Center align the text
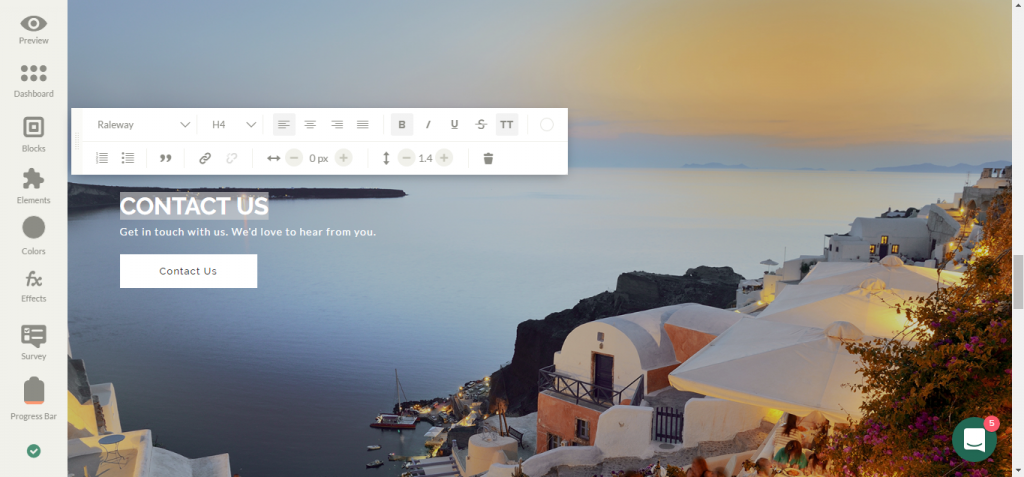This screenshot has height=477, width=1024. [310, 125]
